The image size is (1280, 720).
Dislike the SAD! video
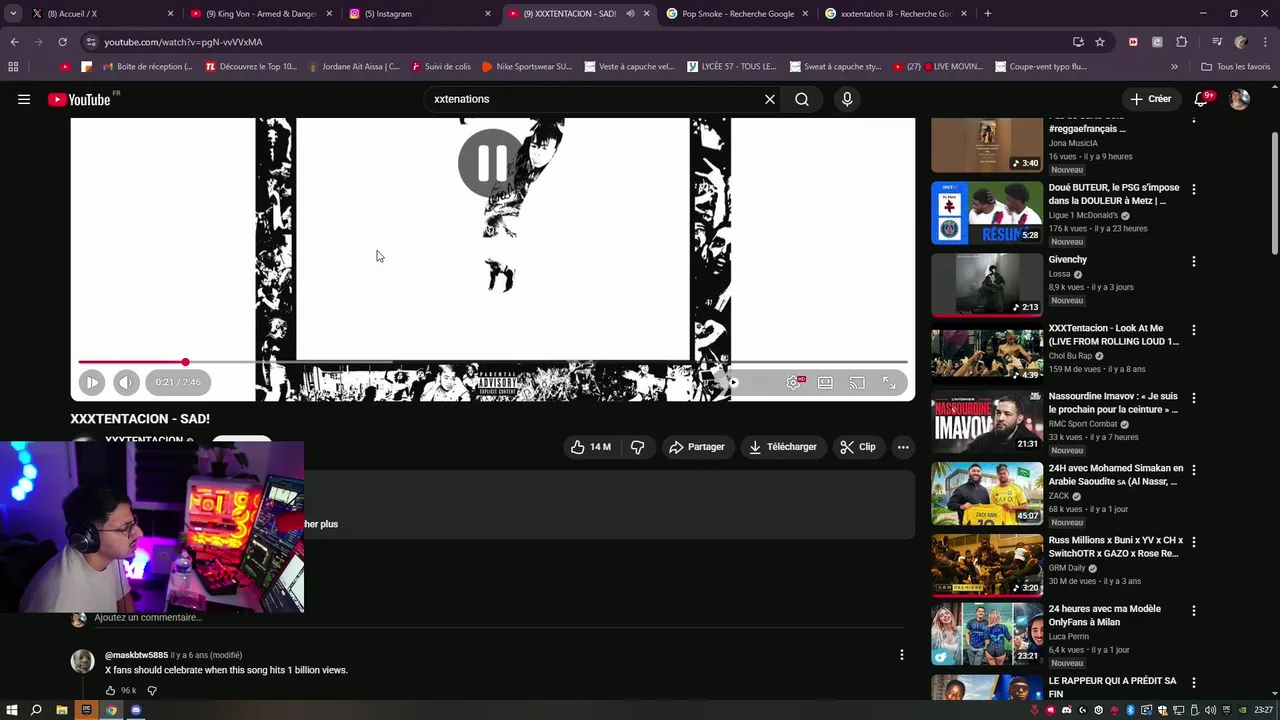(x=637, y=447)
